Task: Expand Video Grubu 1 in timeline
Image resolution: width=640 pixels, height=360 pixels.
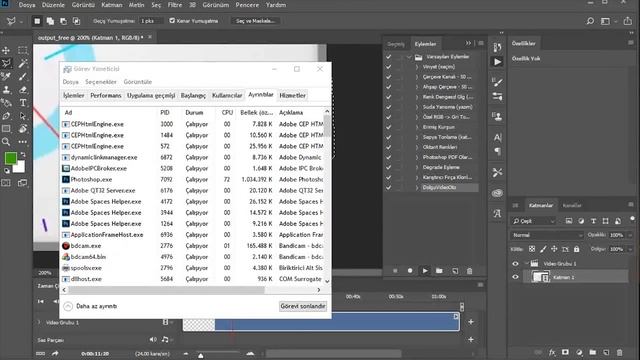Action: [x=39, y=322]
